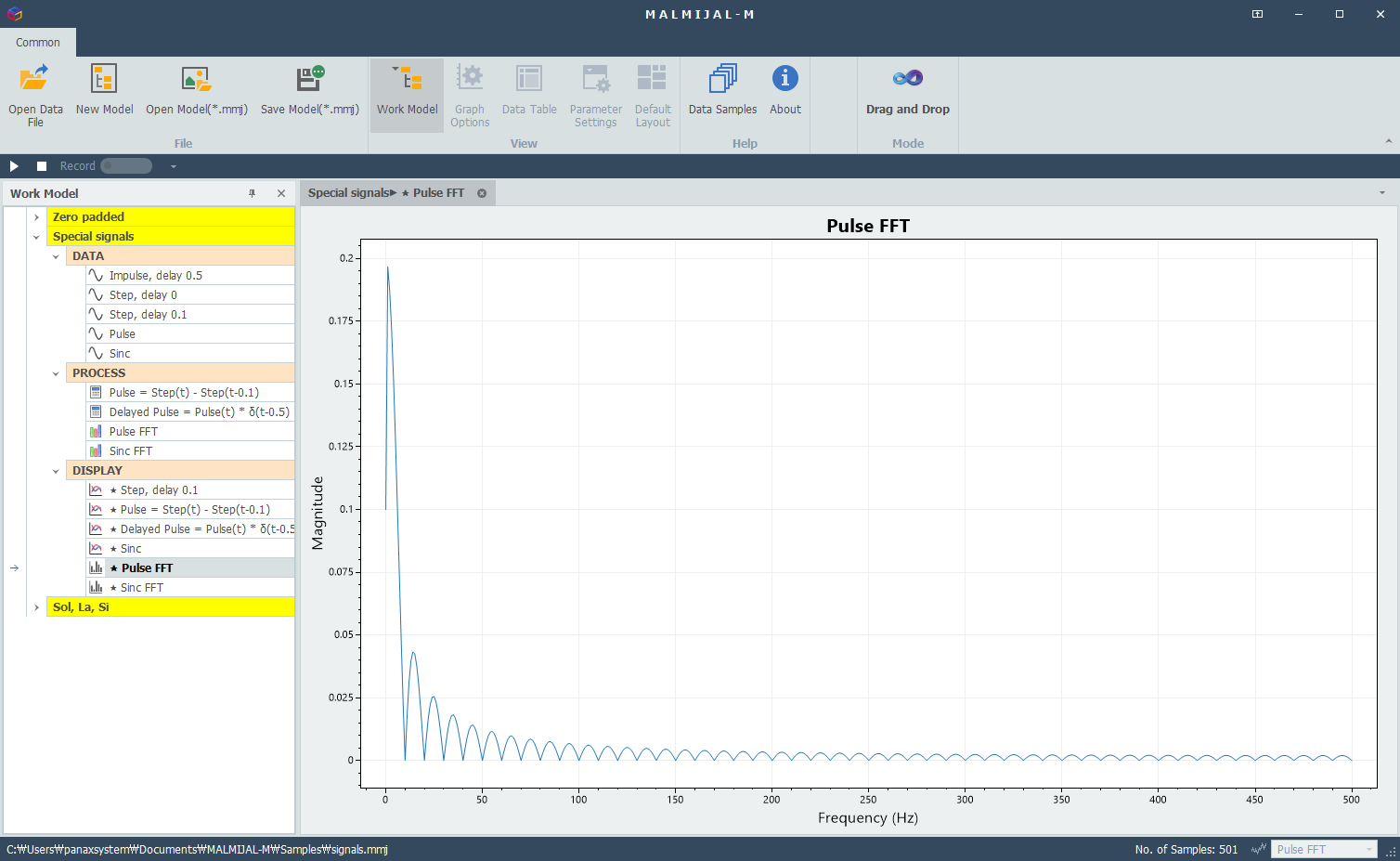Expand the Zero padded group
This screenshot has height=861, width=1400.
[x=36, y=217]
